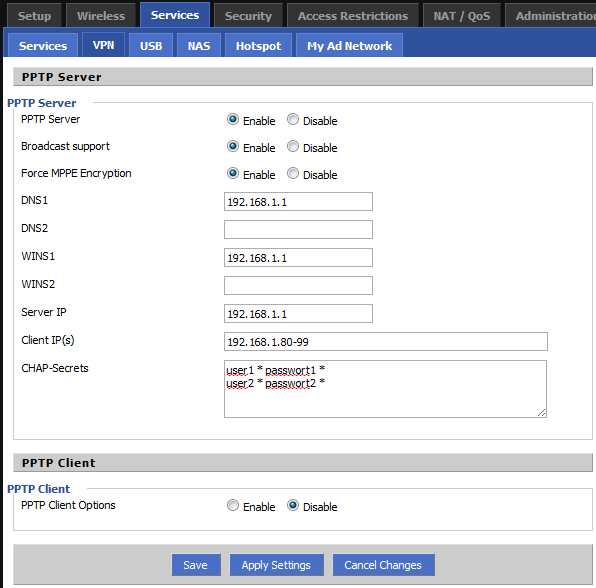This screenshot has height=588, width=596.
Task: Click the empty DNS2 input field
Action: (x=298, y=230)
